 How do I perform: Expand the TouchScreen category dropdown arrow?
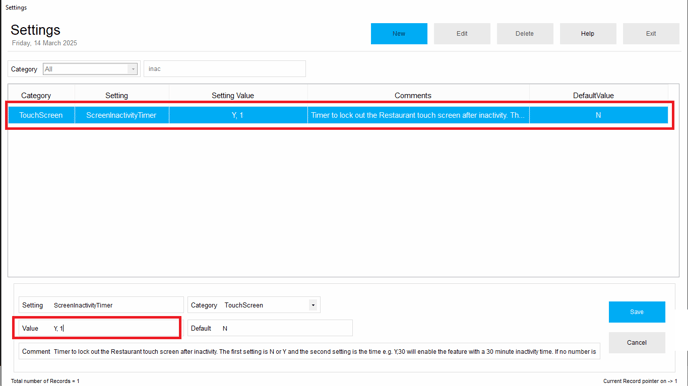click(x=313, y=305)
